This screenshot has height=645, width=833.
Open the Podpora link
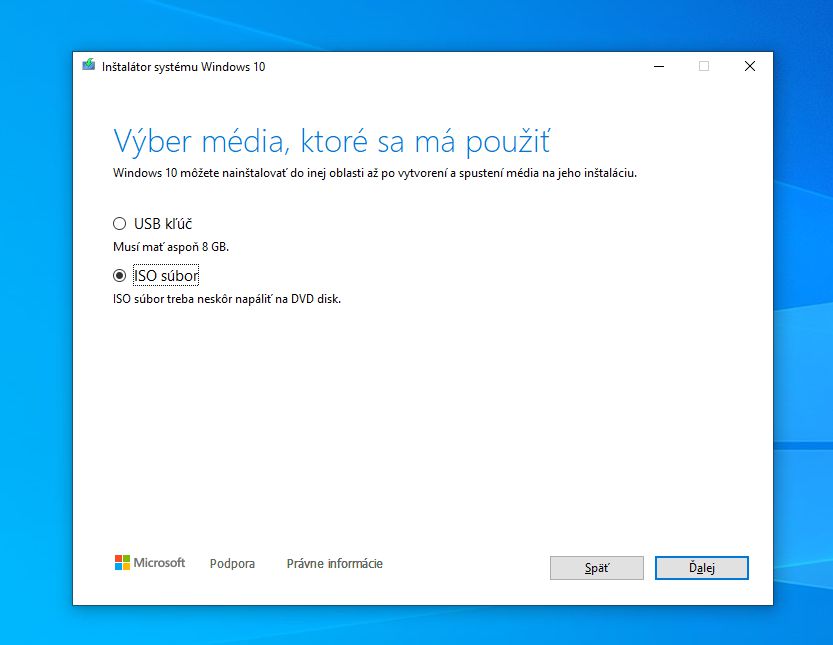(x=232, y=564)
